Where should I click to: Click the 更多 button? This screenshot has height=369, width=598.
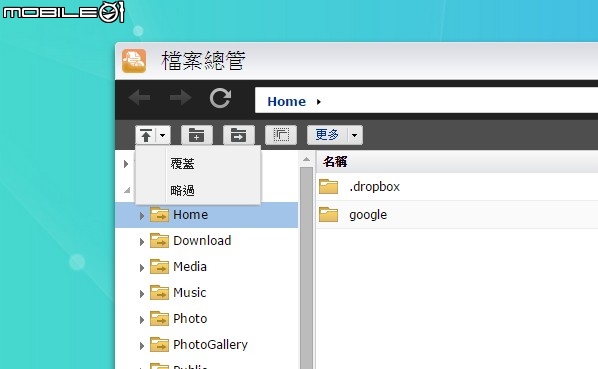click(x=327, y=135)
